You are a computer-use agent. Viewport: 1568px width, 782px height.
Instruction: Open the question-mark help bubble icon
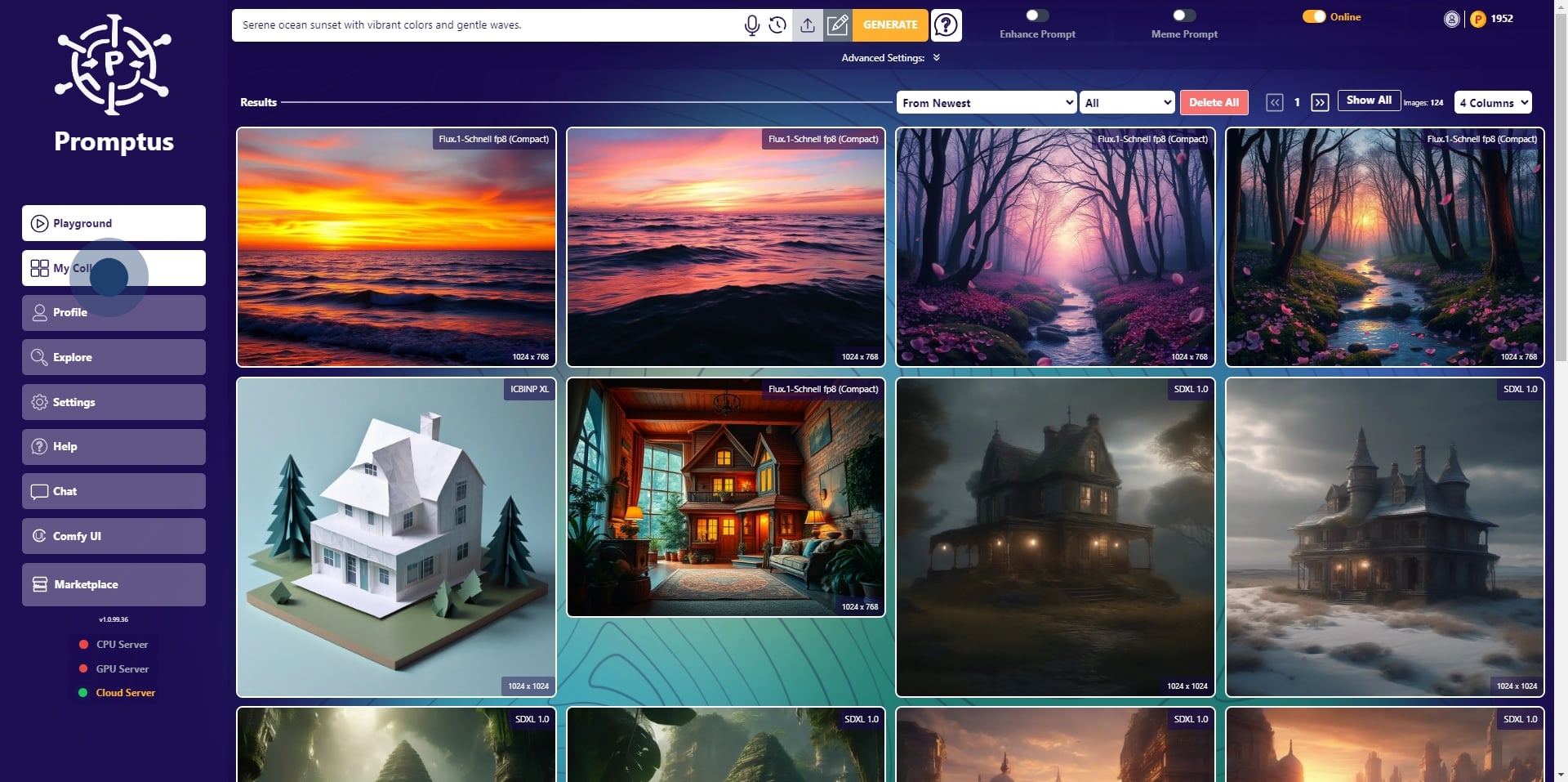(946, 25)
